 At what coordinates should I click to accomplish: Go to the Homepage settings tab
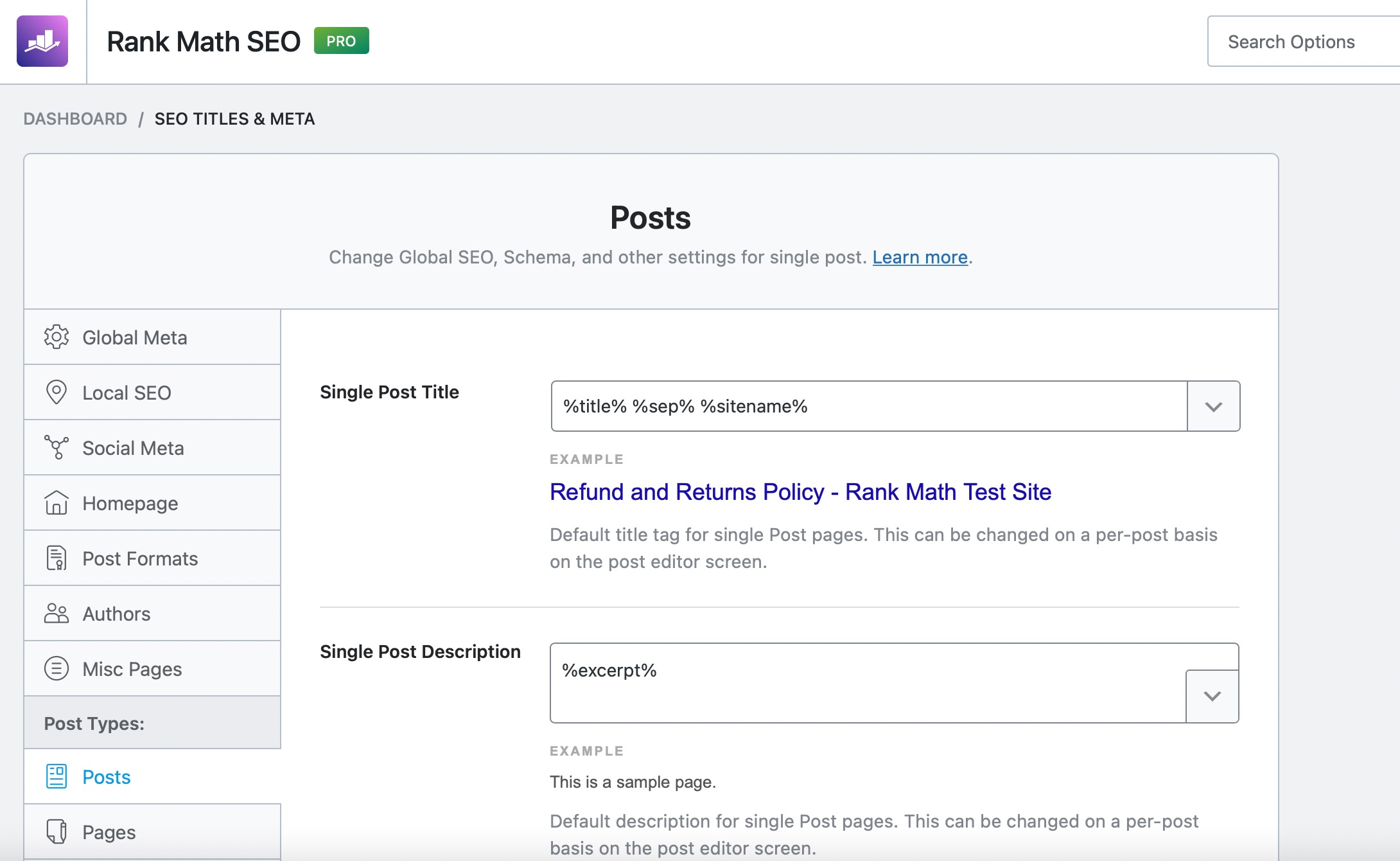pyautogui.click(x=152, y=503)
